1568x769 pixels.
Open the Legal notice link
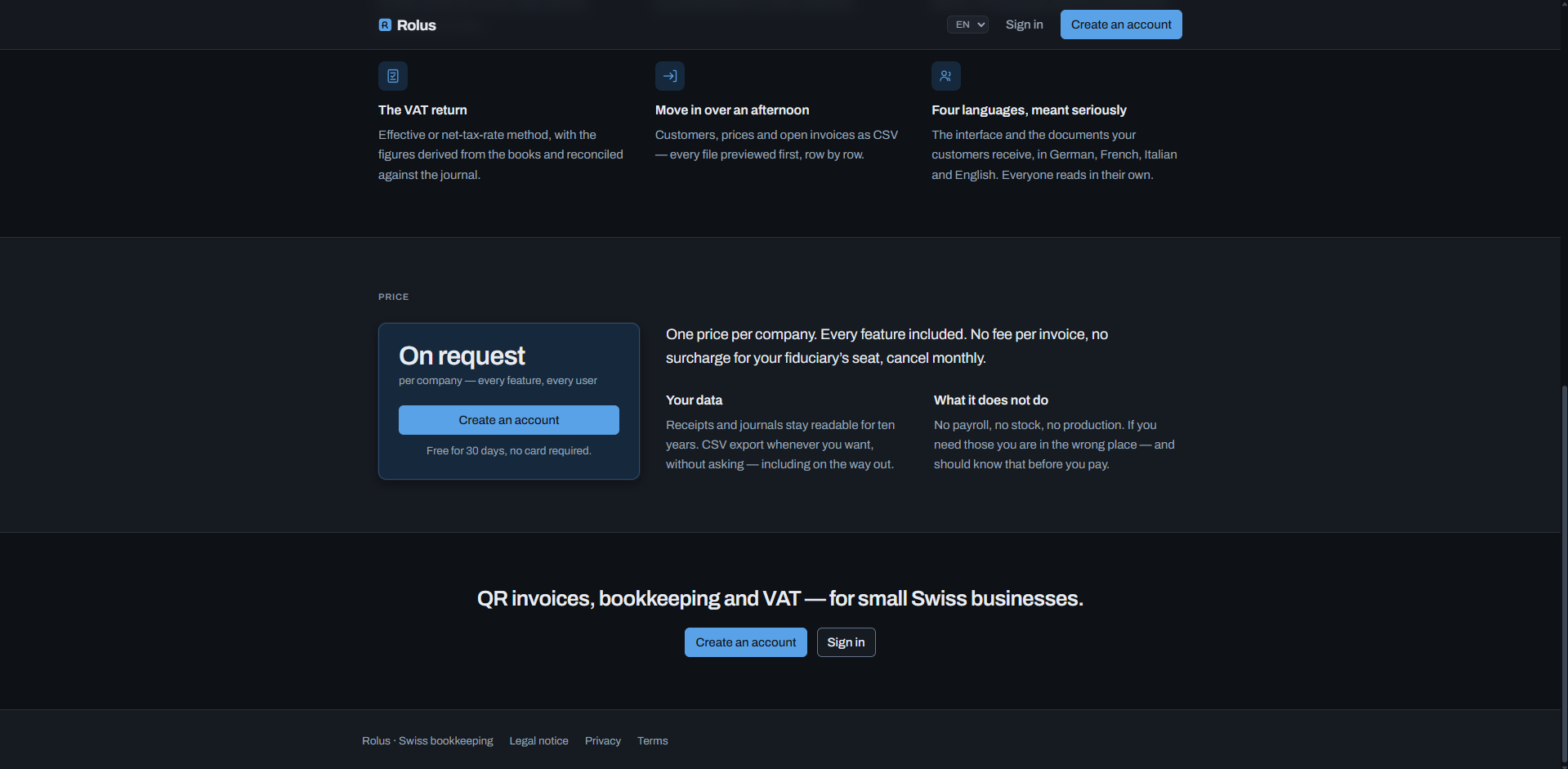[x=538, y=741]
